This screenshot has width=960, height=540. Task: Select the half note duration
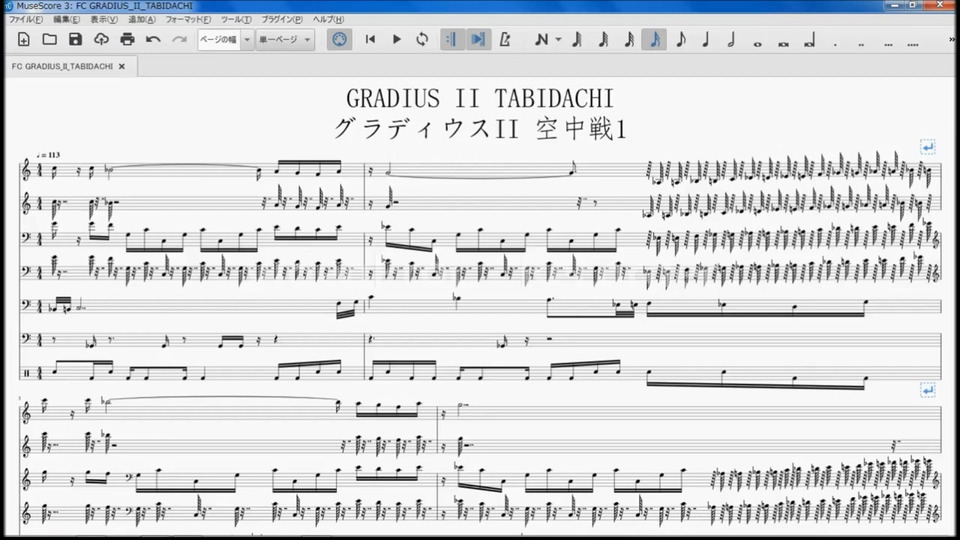point(731,40)
